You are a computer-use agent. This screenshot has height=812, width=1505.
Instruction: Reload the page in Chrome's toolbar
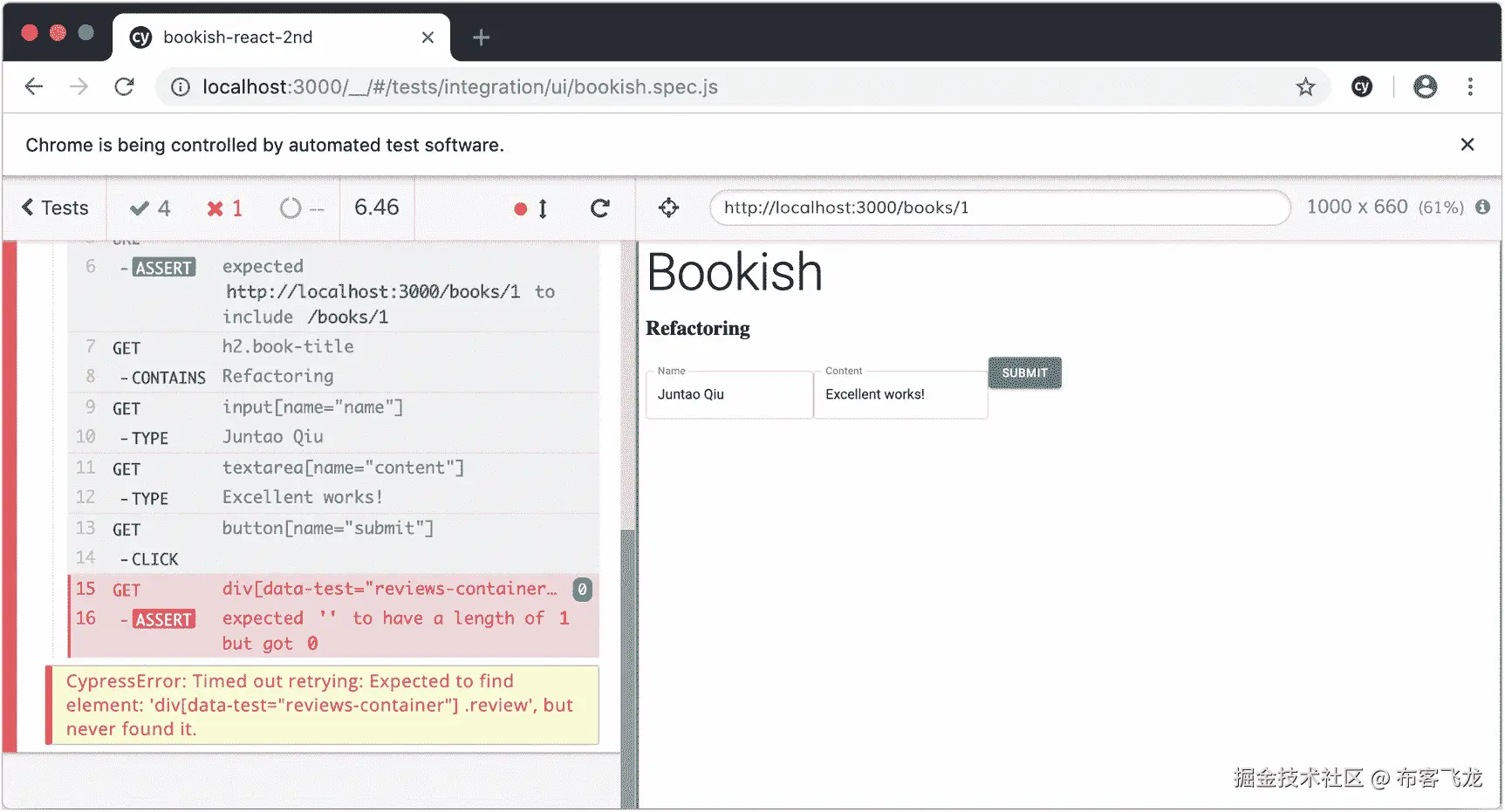pyautogui.click(x=125, y=86)
